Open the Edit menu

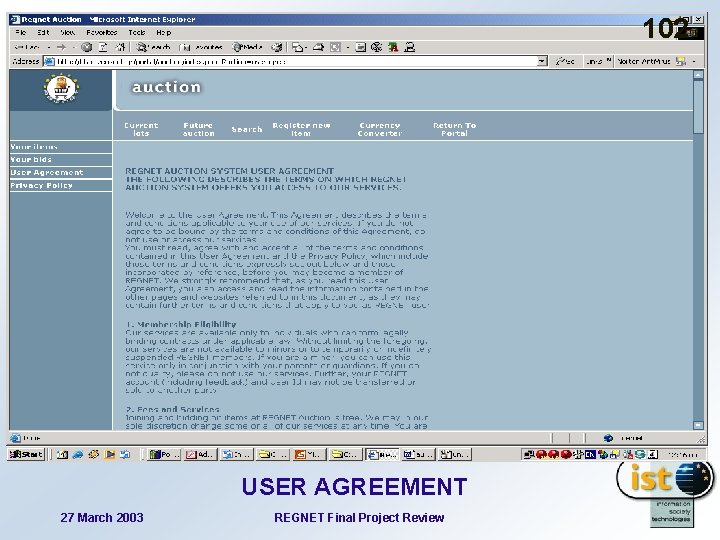(x=43, y=33)
